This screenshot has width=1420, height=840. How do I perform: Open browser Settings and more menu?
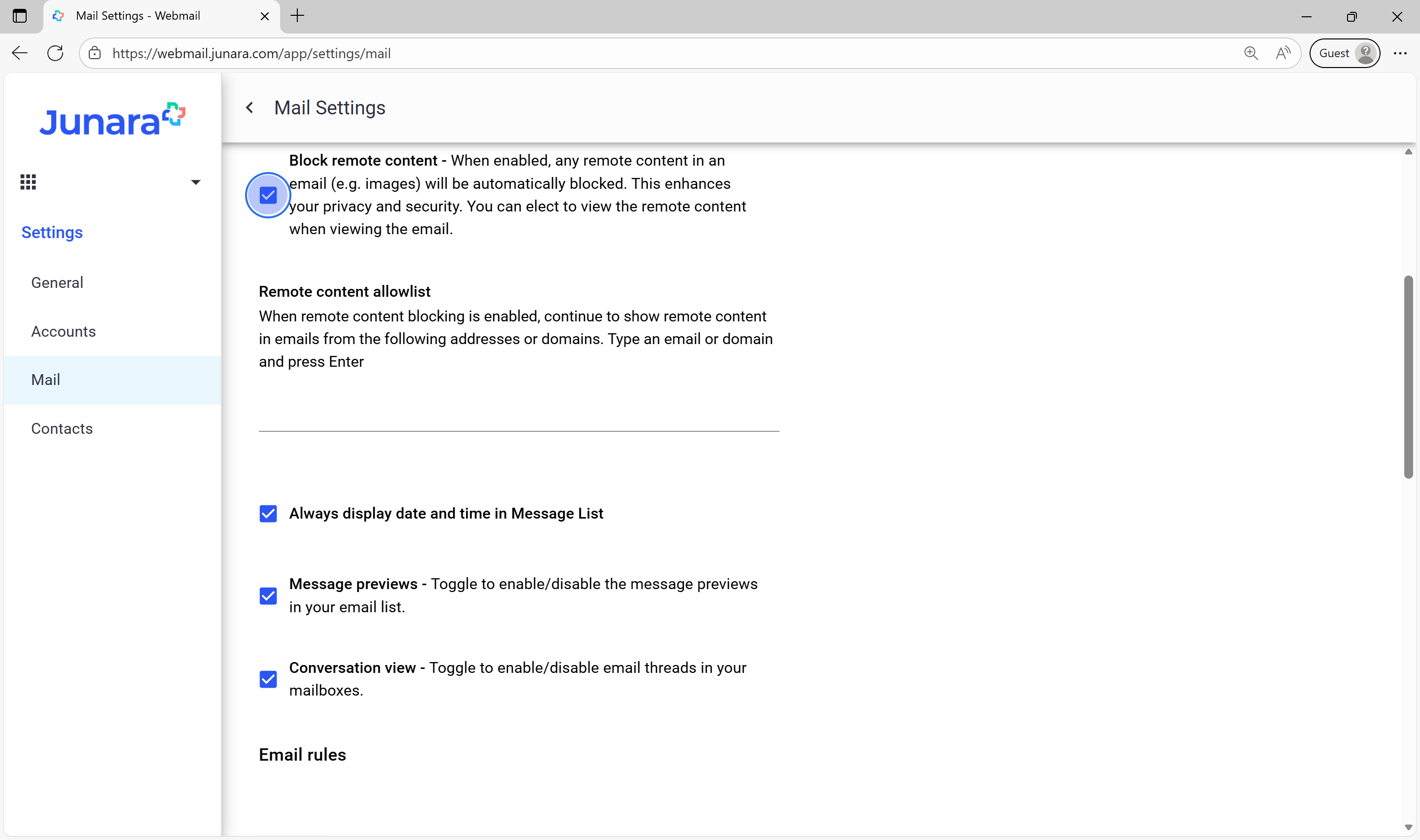(x=1400, y=53)
